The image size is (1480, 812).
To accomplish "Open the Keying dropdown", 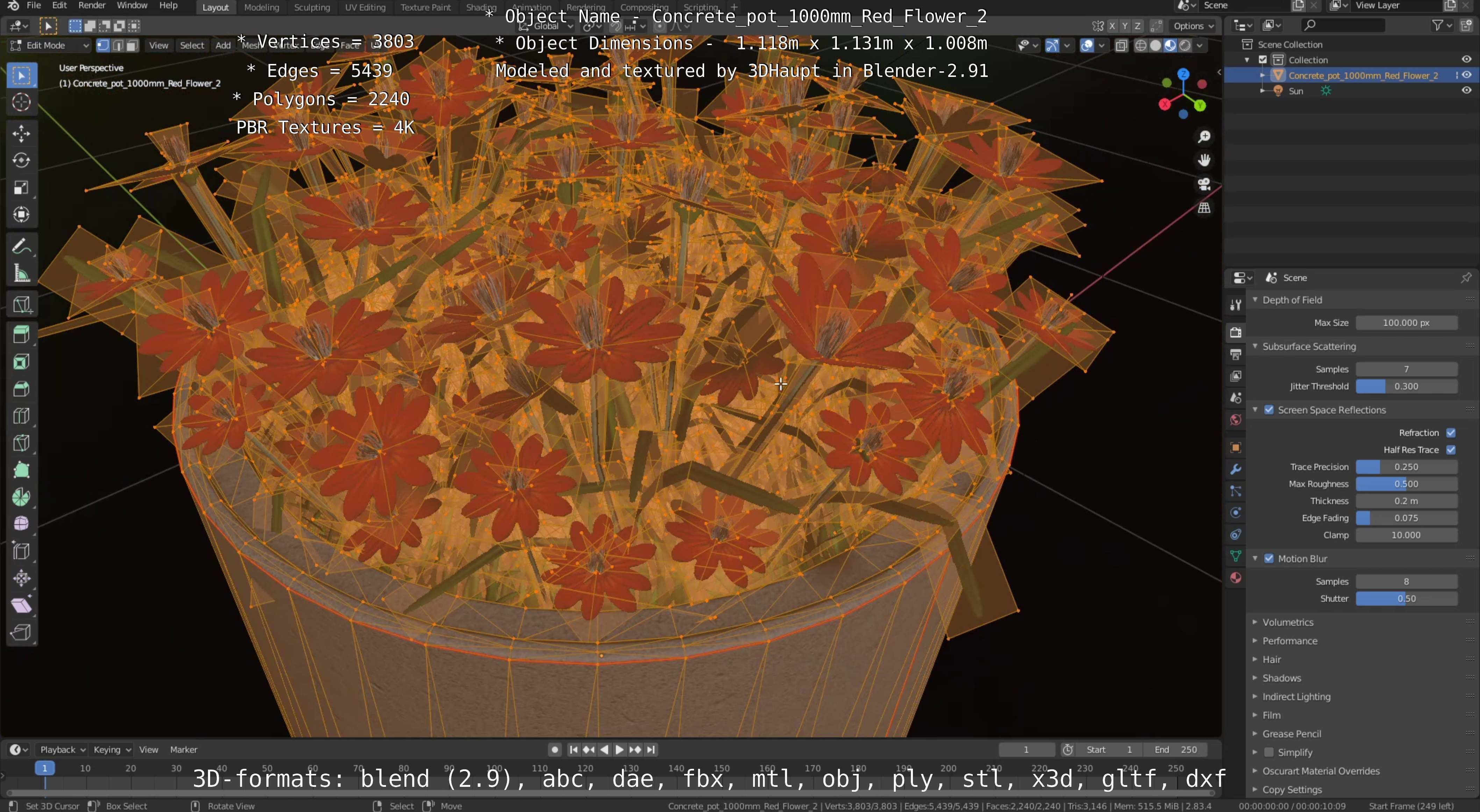I will tap(112, 749).
